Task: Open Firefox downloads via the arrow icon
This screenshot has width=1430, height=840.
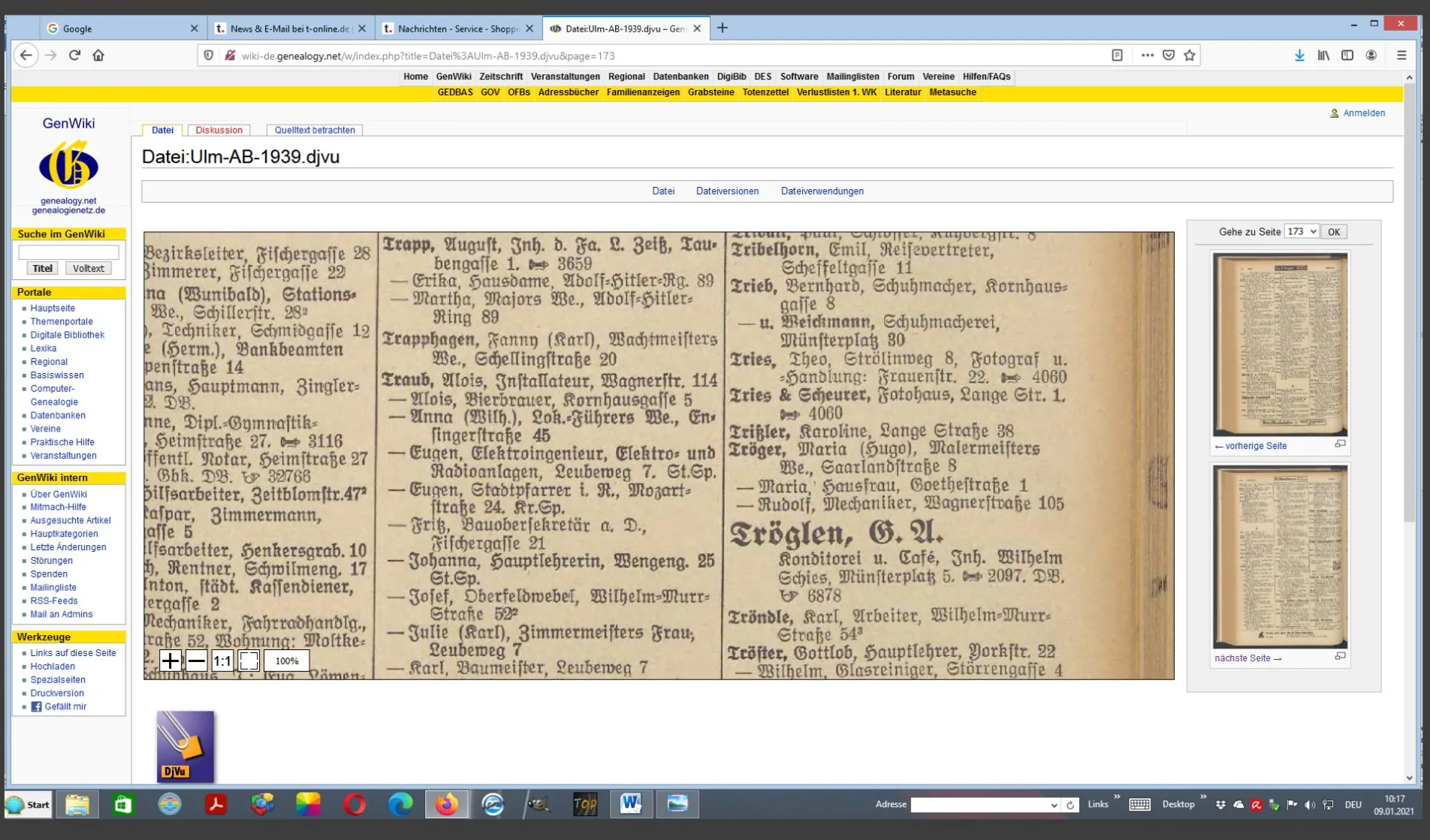Action: tap(1299, 55)
